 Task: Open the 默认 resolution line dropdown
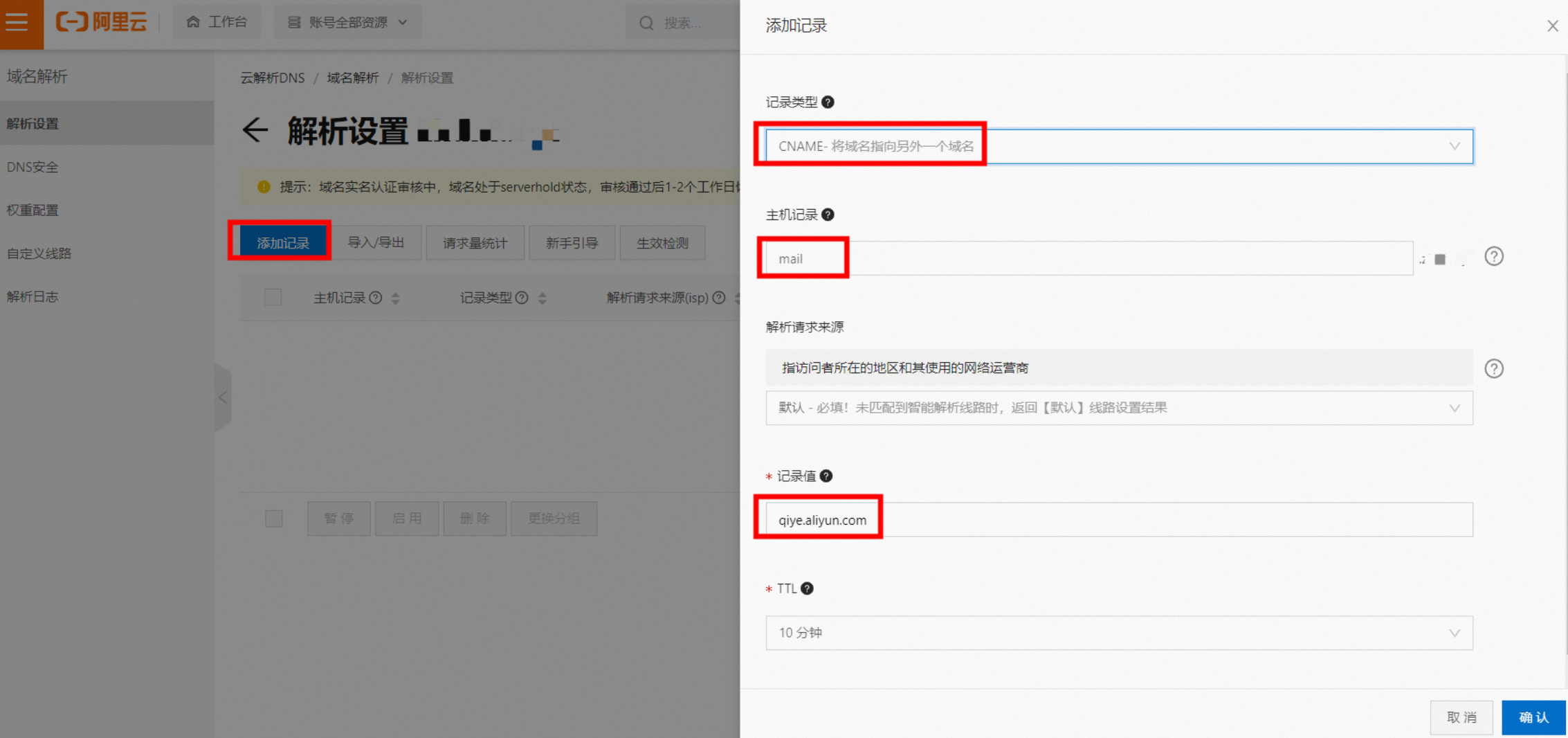(1454, 408)
